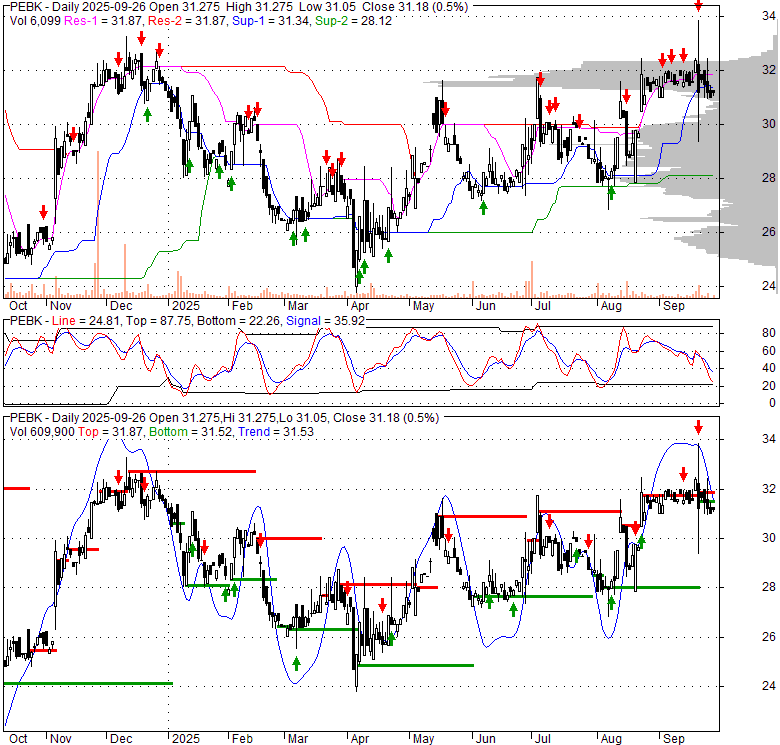Click price level 32 on the bottom chart axis
The width and height of the screenshot is (780, 745).
tap(769, 489)
